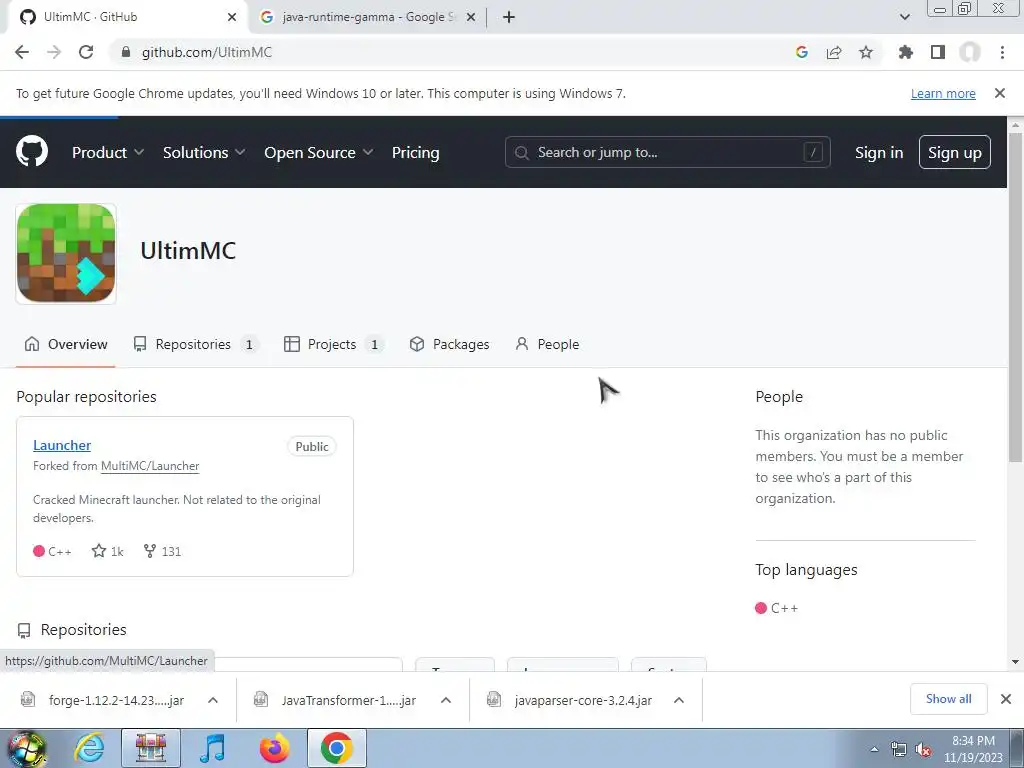Screen dimensions: 1024x768
Task: Open the music note app in the taskbar
Action: [212, 748]
